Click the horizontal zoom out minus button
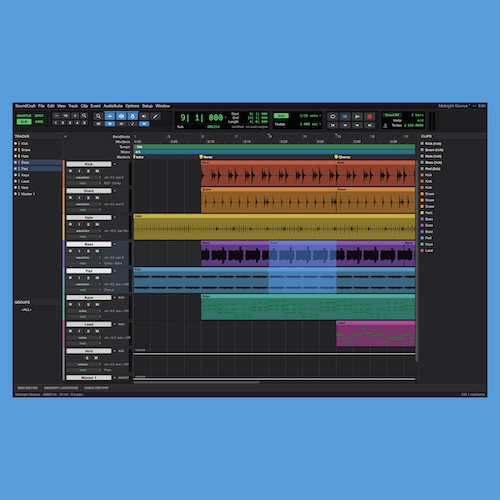 click(56, 116)
